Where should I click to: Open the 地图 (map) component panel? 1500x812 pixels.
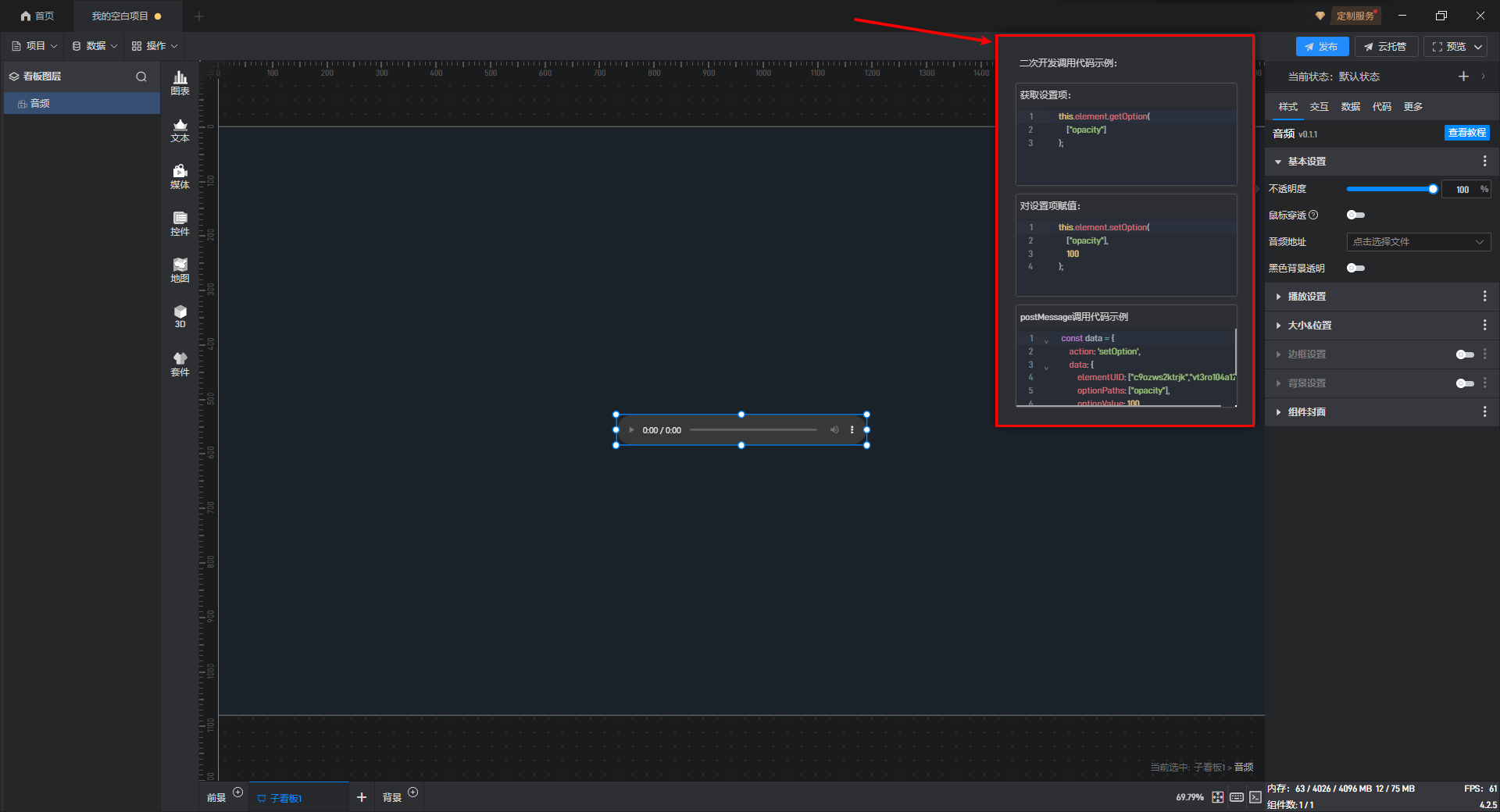pyautogui.click(x=180, y=270)
